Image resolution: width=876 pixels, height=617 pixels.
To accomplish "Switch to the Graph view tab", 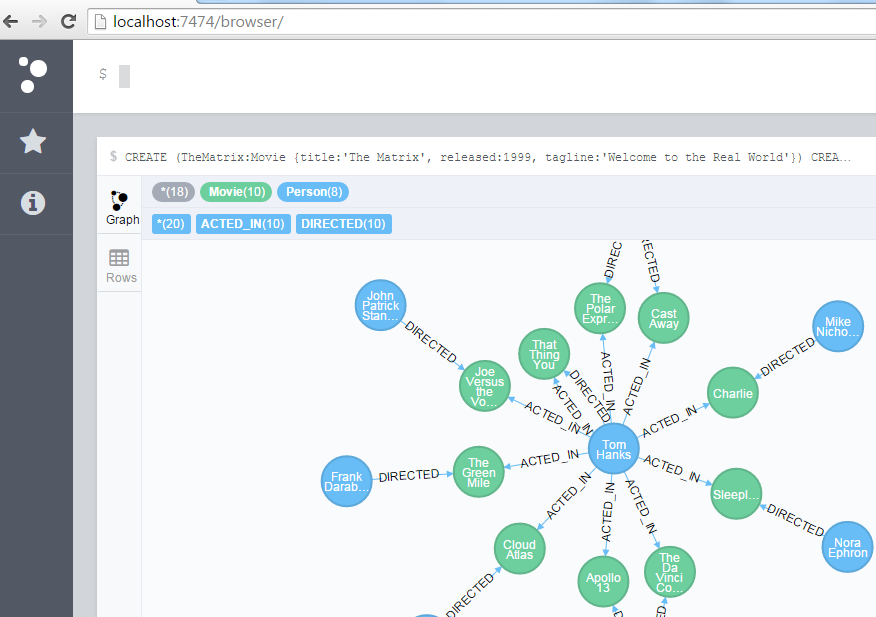I will click(120, 207).
